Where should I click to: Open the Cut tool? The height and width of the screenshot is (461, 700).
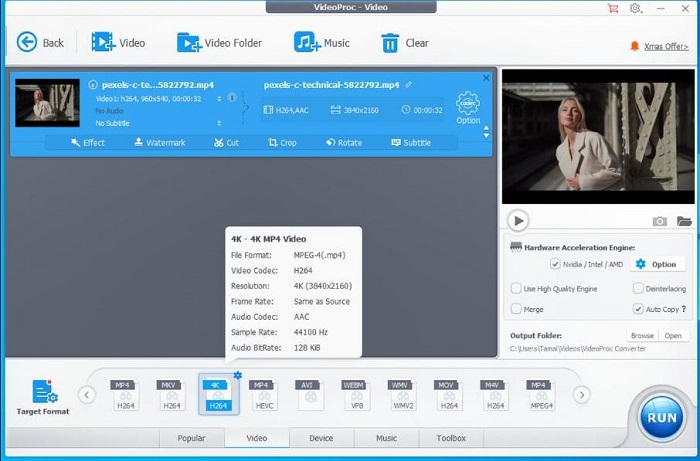225,143
